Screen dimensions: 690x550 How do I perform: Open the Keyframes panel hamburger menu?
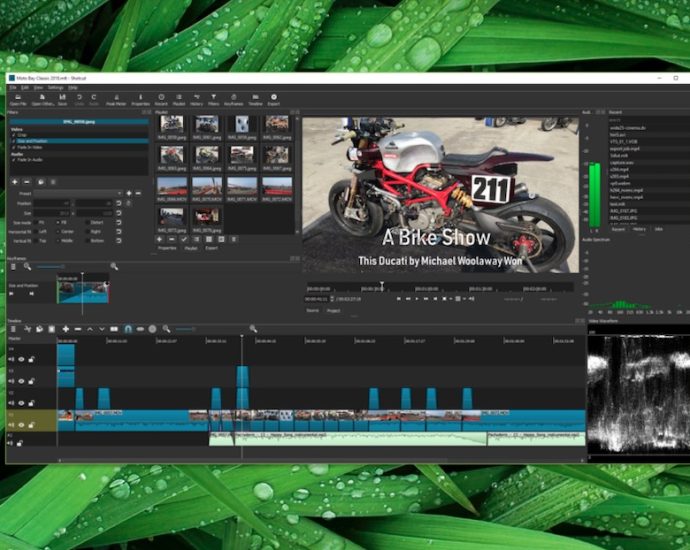(x=14, y=267)
